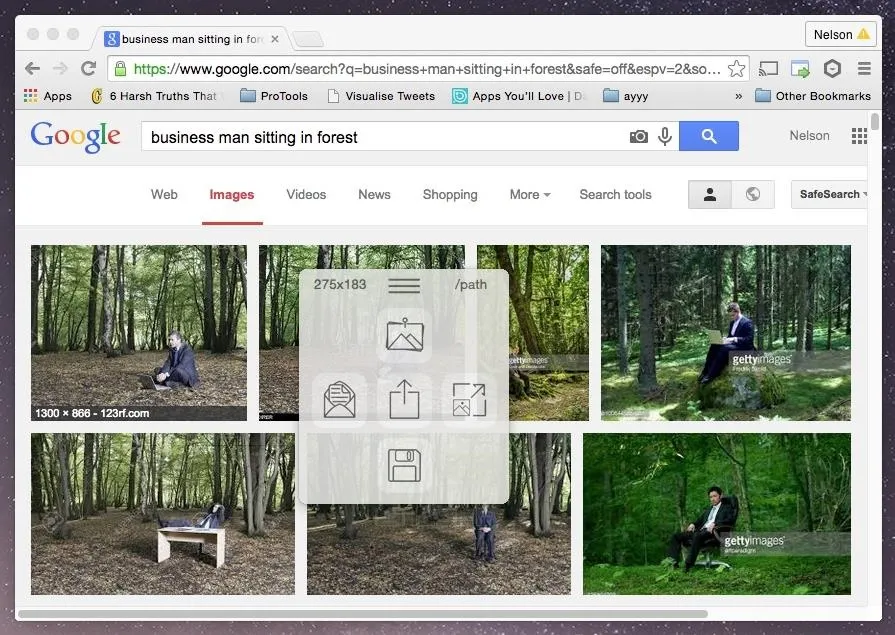
Task: Click the green arrow window extension icon
Action: [x=800, y=69]
